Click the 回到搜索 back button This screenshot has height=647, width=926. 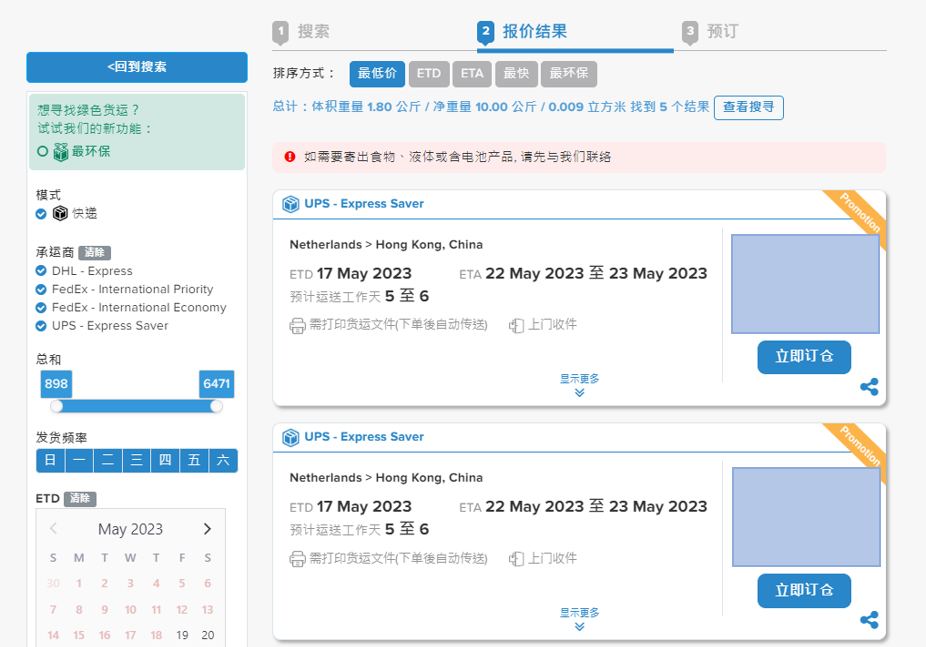[x=137, y=67]
